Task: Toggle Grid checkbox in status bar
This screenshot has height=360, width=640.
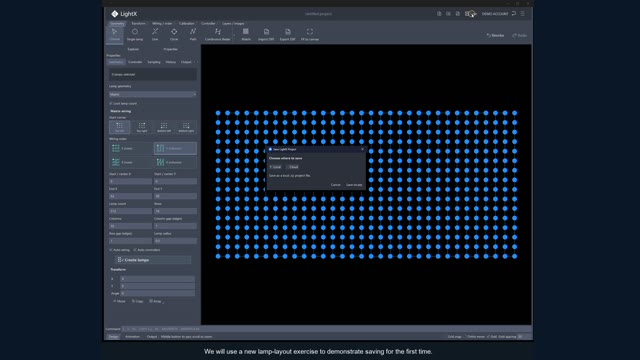Action: 489,337
